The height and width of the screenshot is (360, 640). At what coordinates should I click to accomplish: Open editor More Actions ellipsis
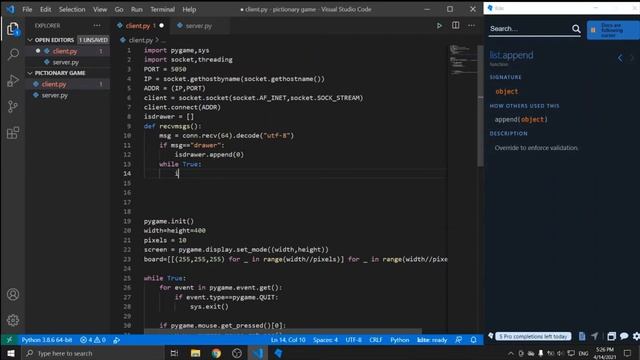(471, 25)
